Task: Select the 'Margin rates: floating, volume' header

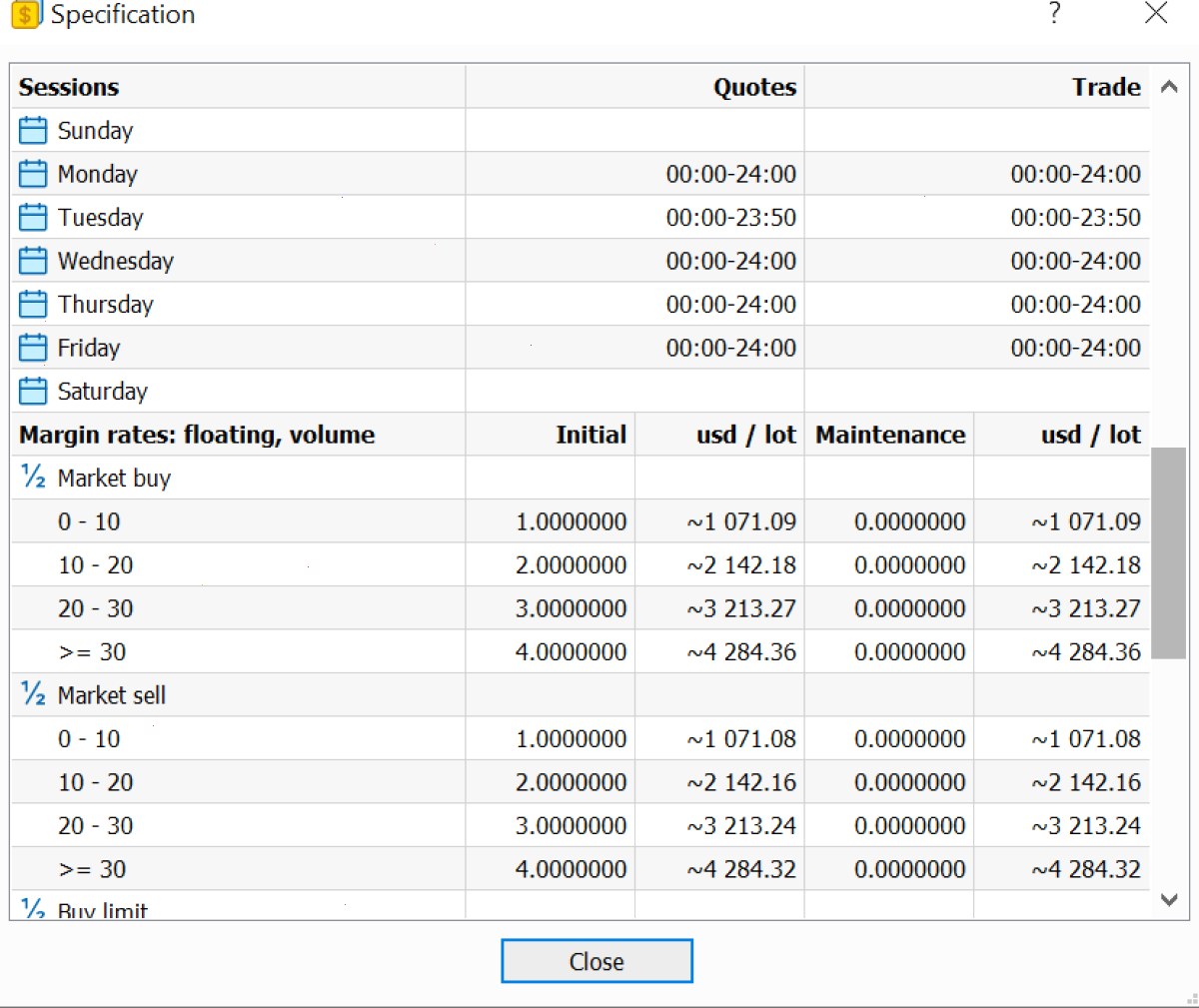Action: pyautogui.click(x=197, y=435)
